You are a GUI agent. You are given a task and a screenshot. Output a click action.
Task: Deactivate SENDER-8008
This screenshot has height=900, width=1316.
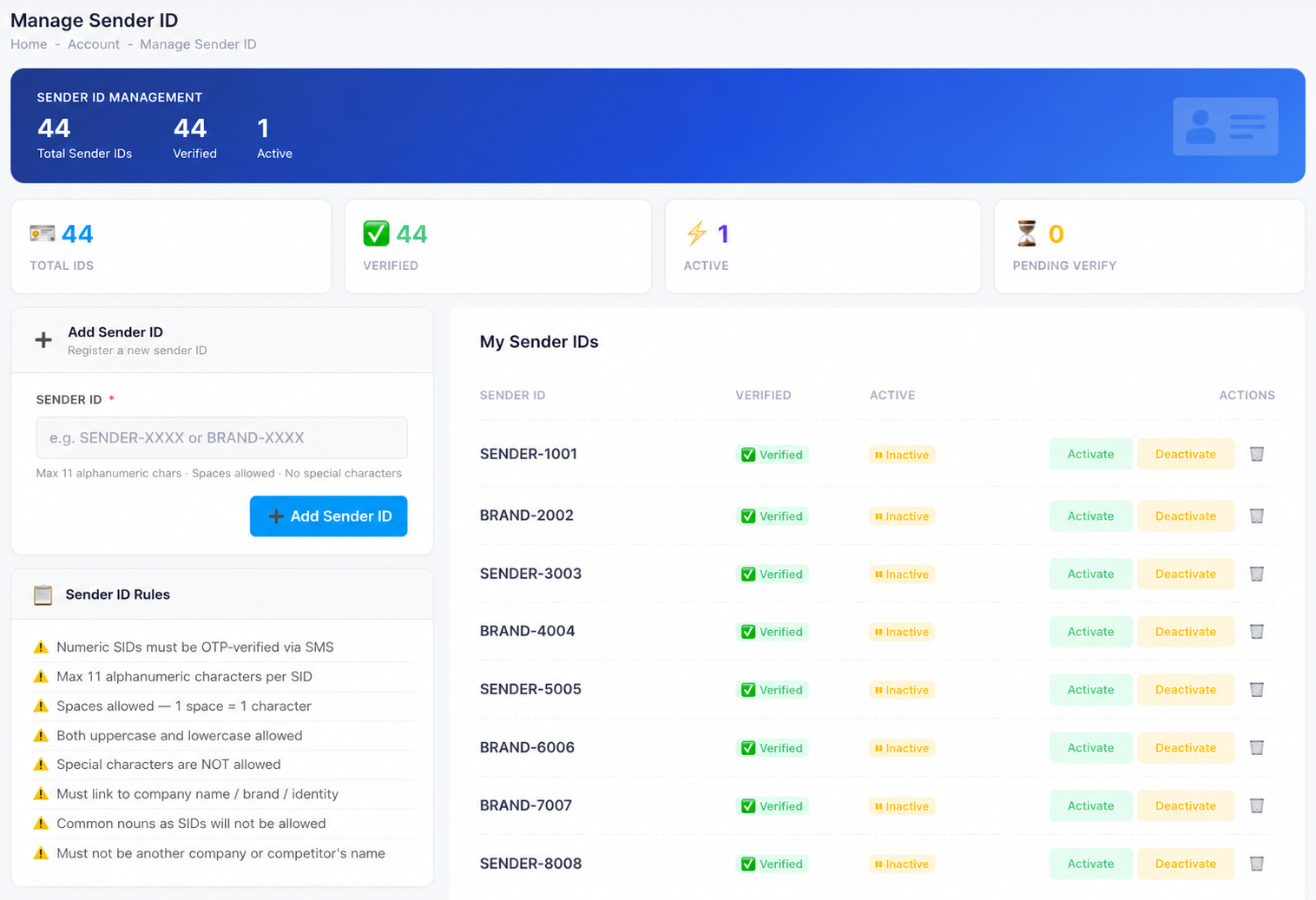[1186, 864]
